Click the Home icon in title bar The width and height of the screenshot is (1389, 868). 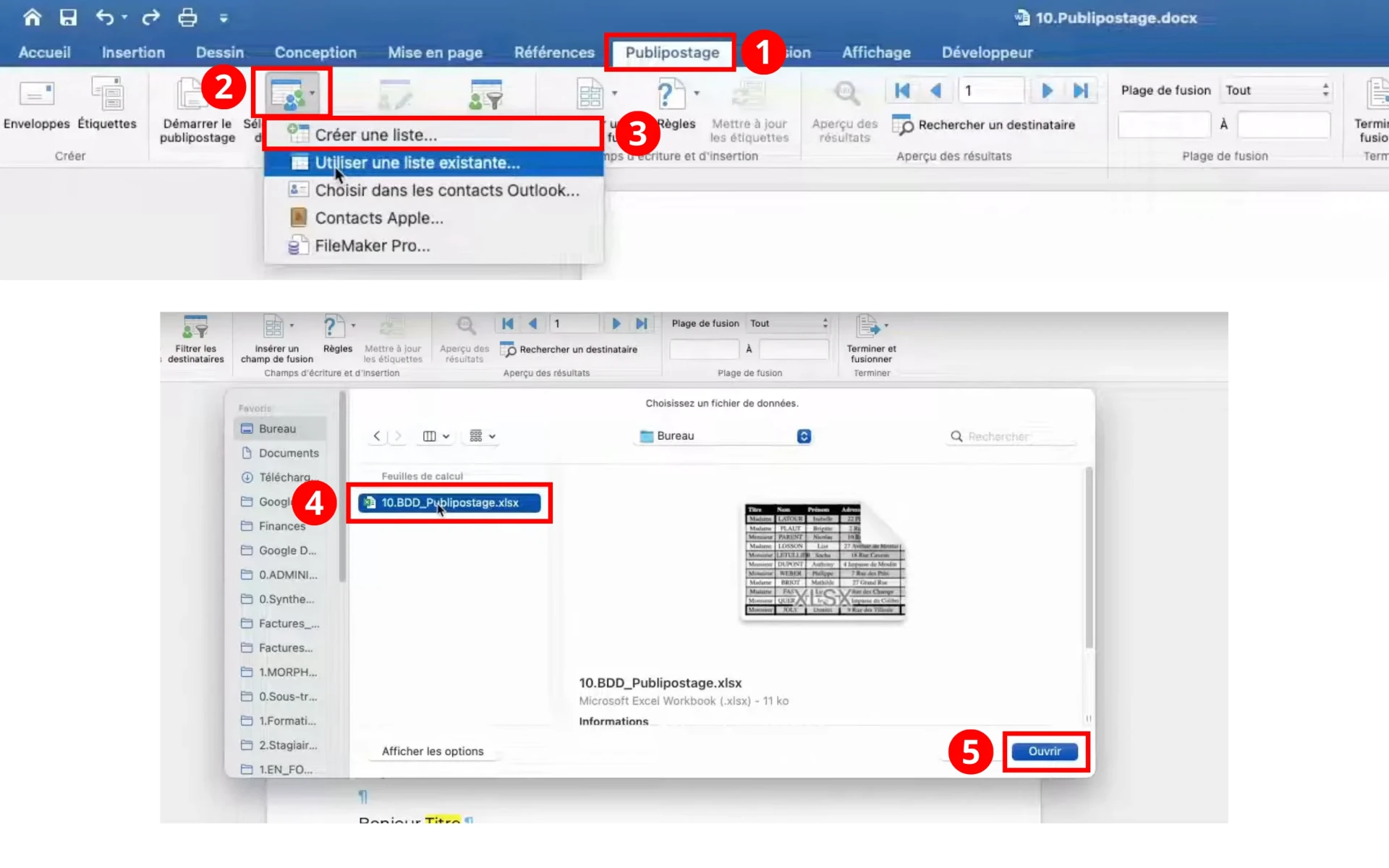tap(32, 17)
